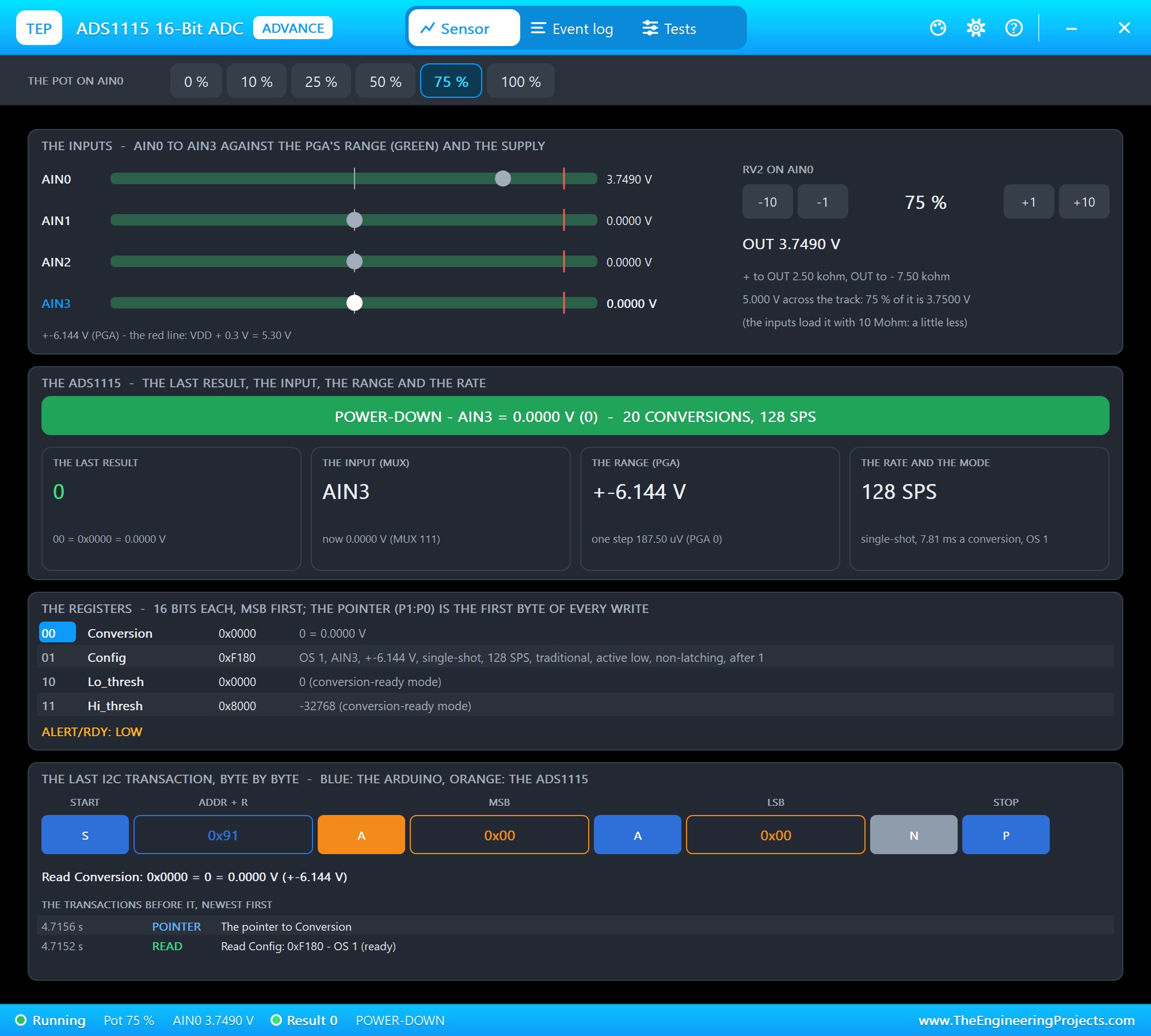Open the Tests tab
Viewport: 1151px width, 1036px height.
coord(670,28)
